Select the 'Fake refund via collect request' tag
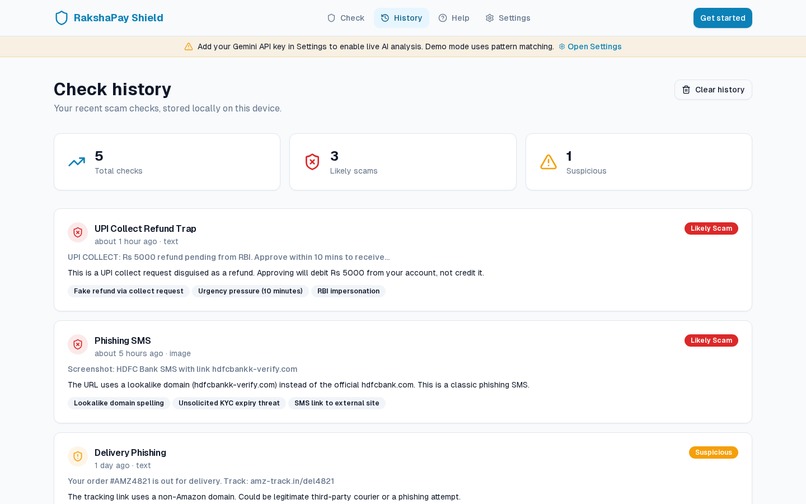Image resolution: width=806 pixels, height=504 pixels. (x=129, y=291)
